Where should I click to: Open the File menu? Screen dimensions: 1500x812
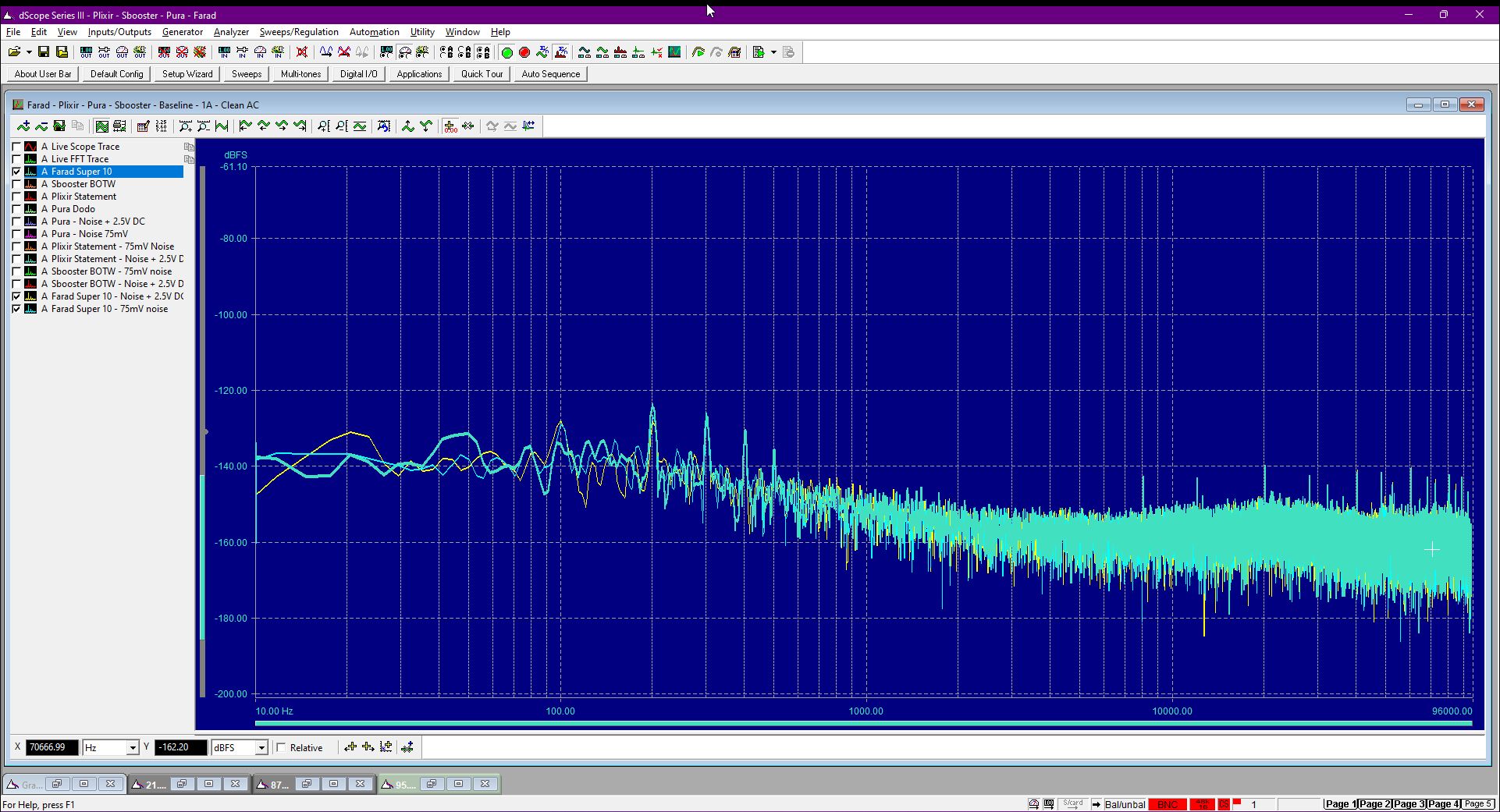[13, 32]
